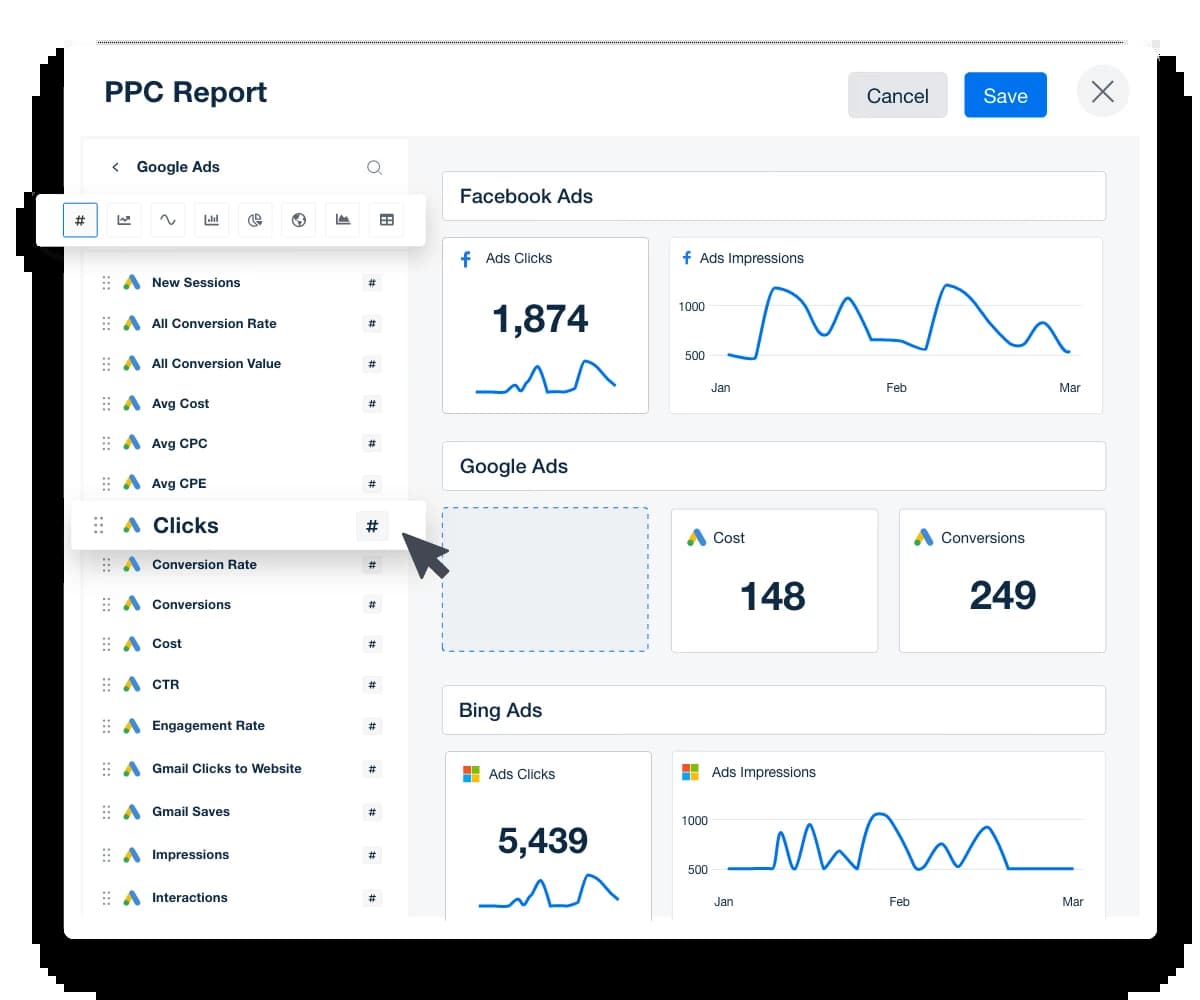The height and width of the screenshot is (1000, 1200).
Task: Select the Engagement Rate metric item
Action: pos(208,725)
